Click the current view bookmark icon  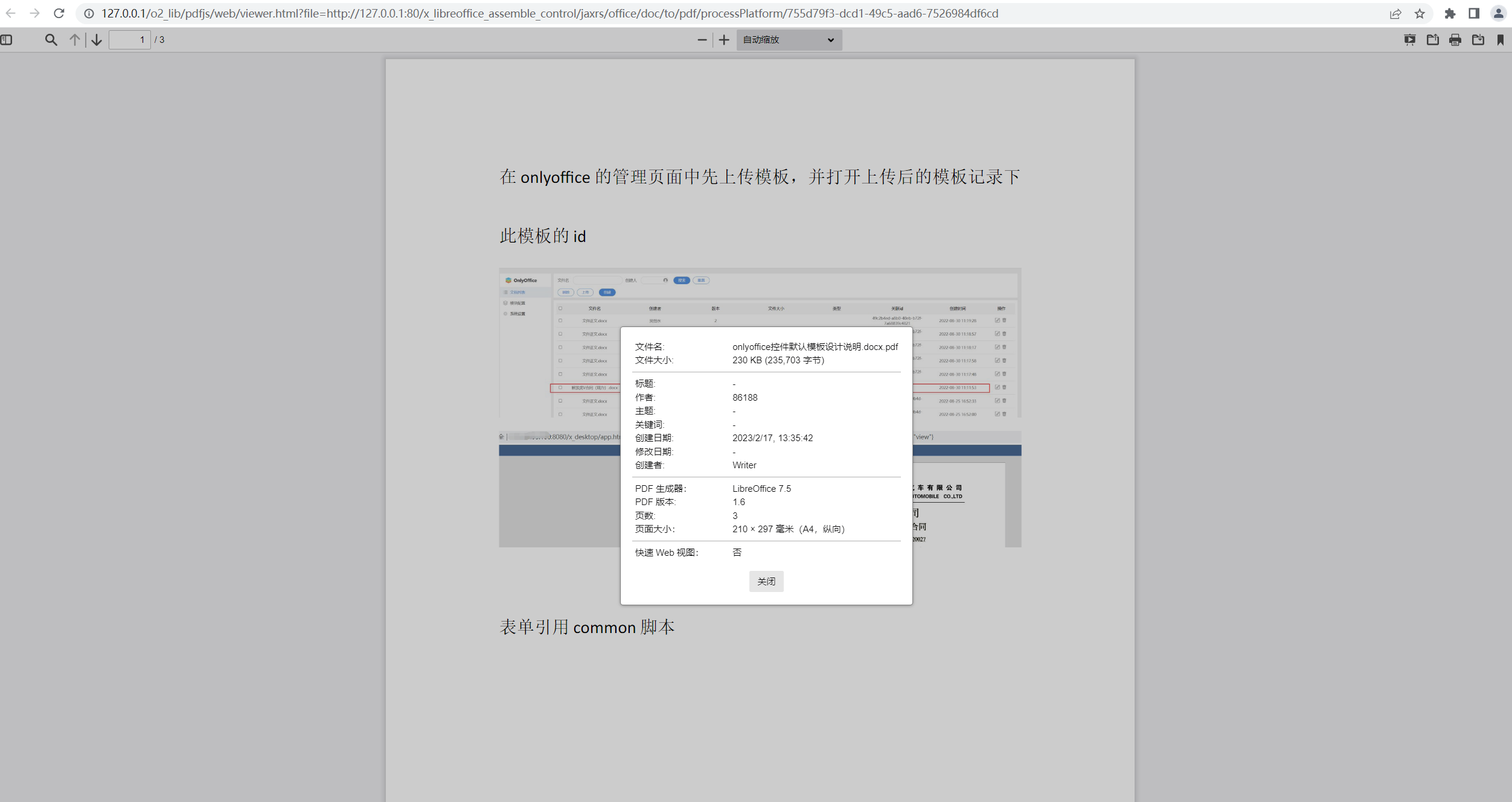1501,40
